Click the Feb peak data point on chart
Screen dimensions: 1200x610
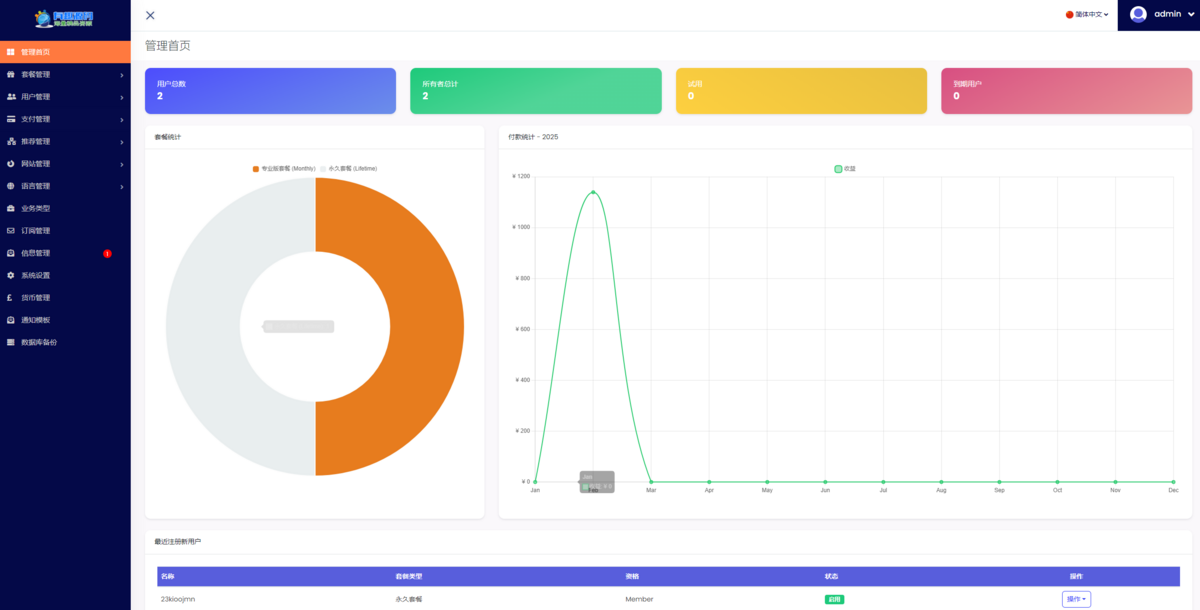[593, 192]
